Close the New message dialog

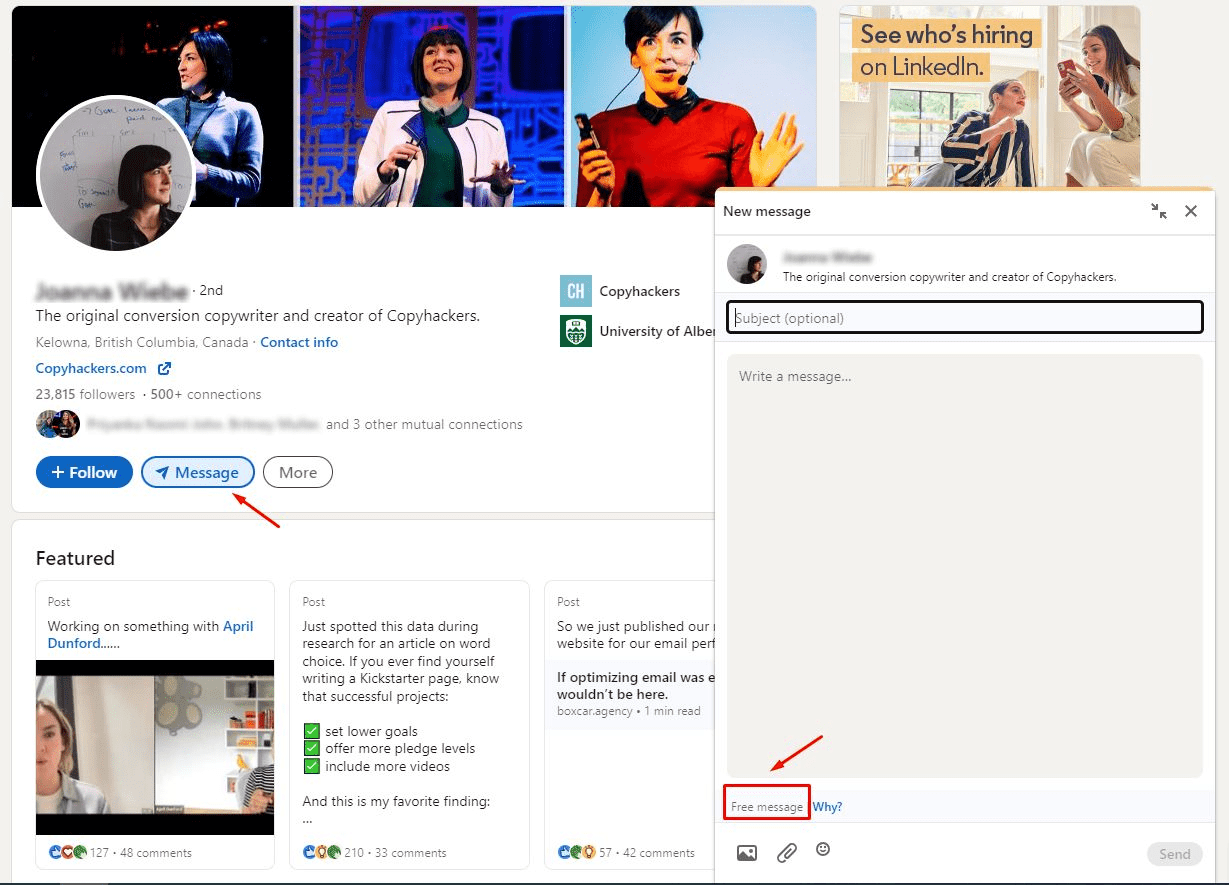point(1190,211)
